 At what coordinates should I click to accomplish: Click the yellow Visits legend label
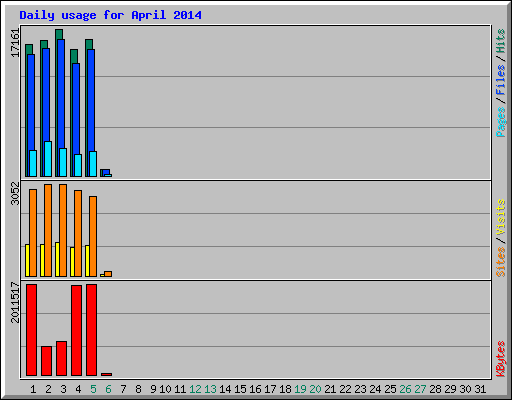(x=501, y=218)
